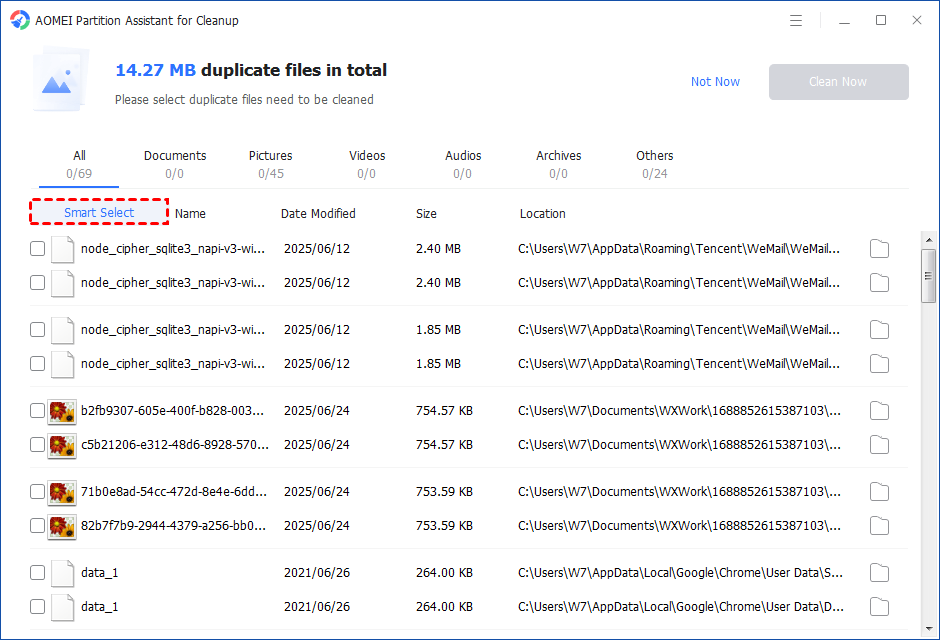Switch to the Archives tab
This screenshot has width=940, height=640.
[x=558, y=164]
